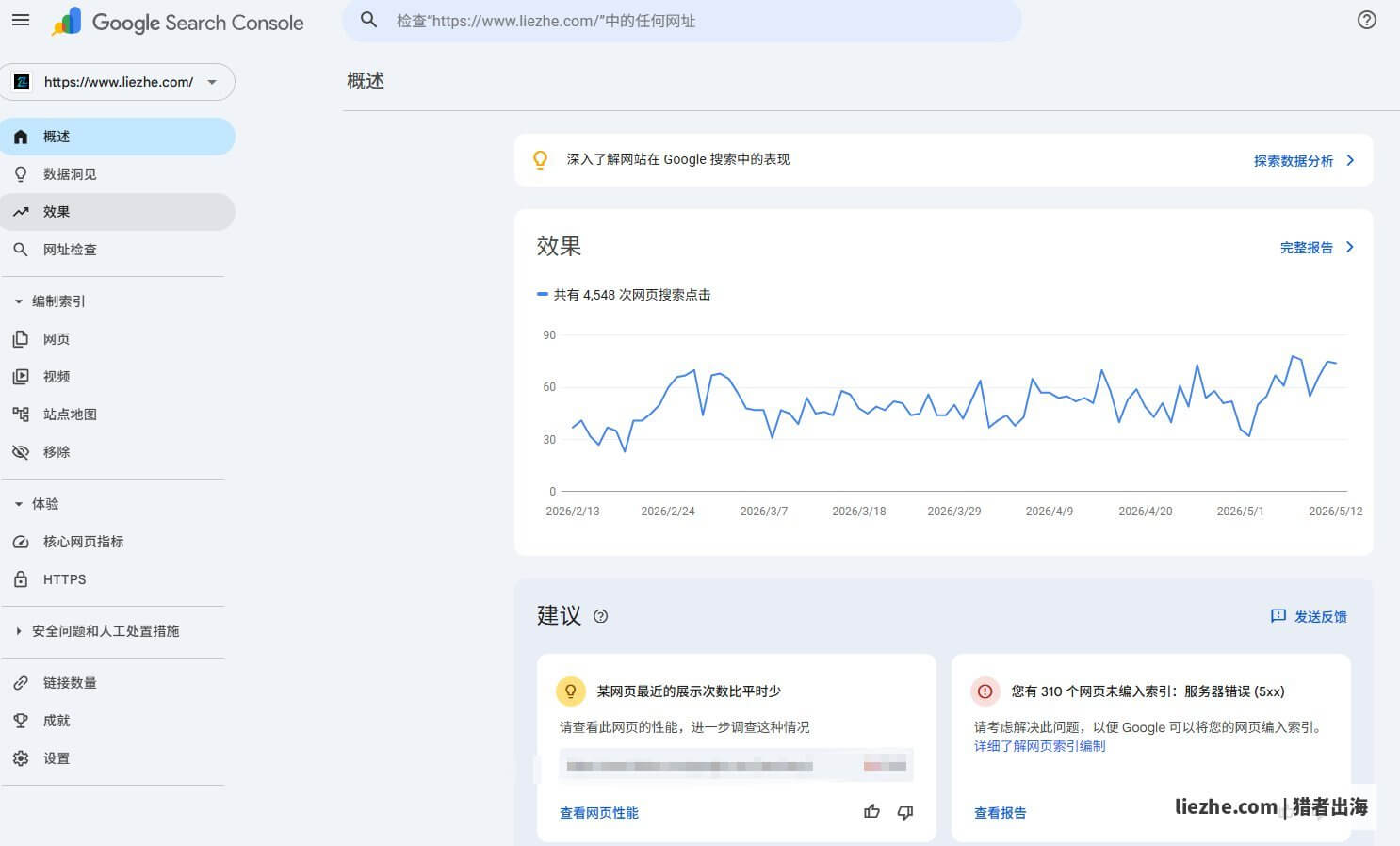Open the 完整报告 link
Image resolution: width=1400 pixels, height=846 pixels.
(x=1306, y=248)
